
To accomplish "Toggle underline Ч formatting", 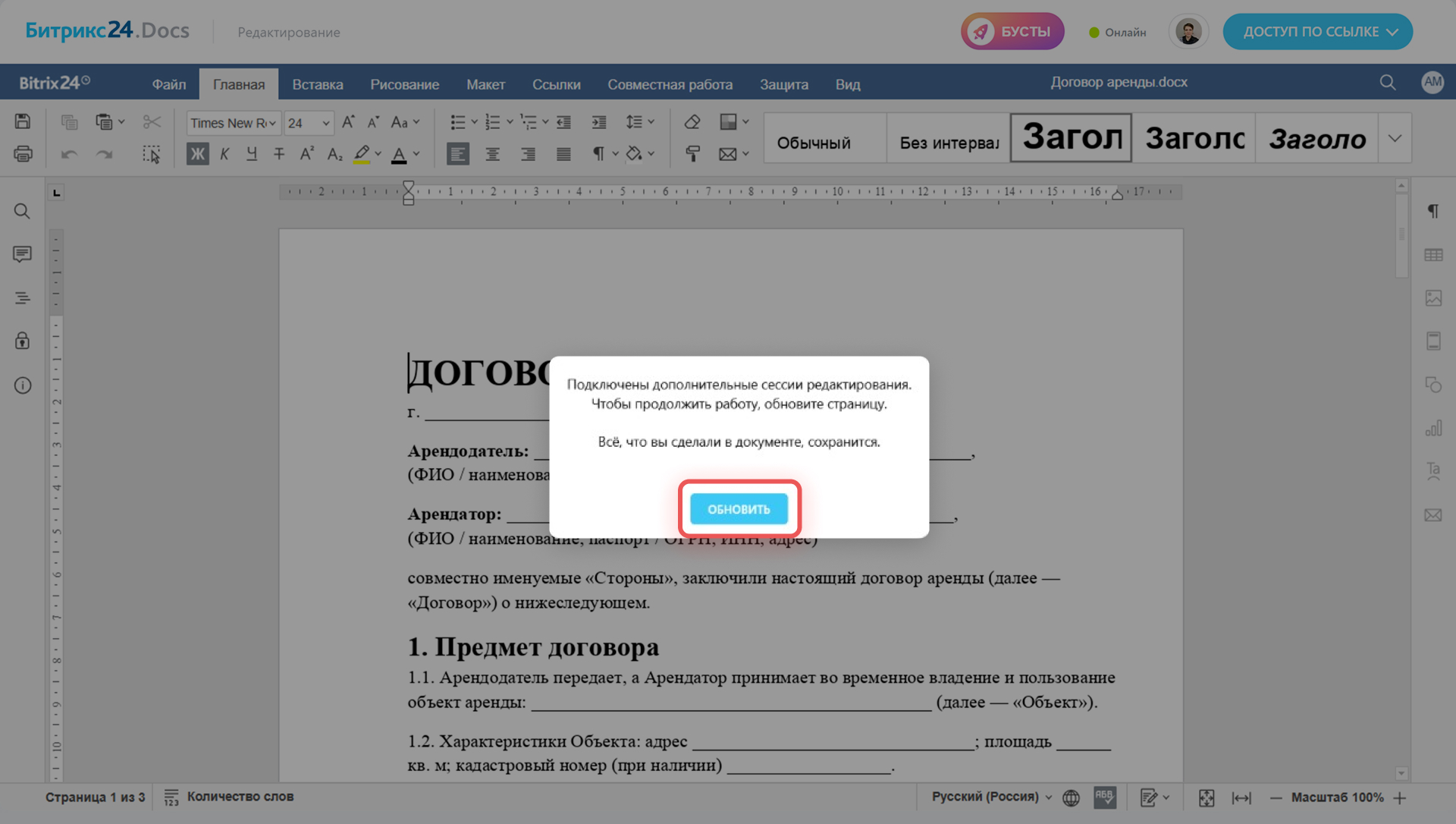I will click(x=252, y=154).
